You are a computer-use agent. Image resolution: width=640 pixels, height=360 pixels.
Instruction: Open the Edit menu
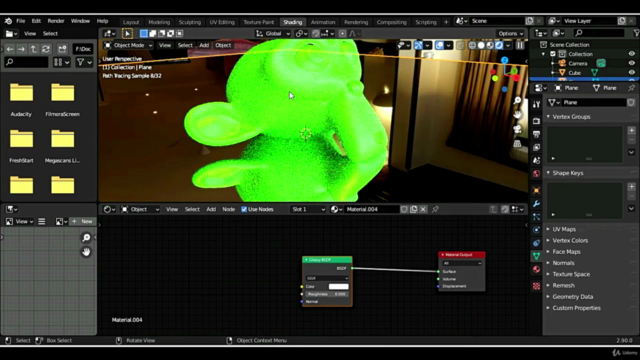click(x=36, y=21)
